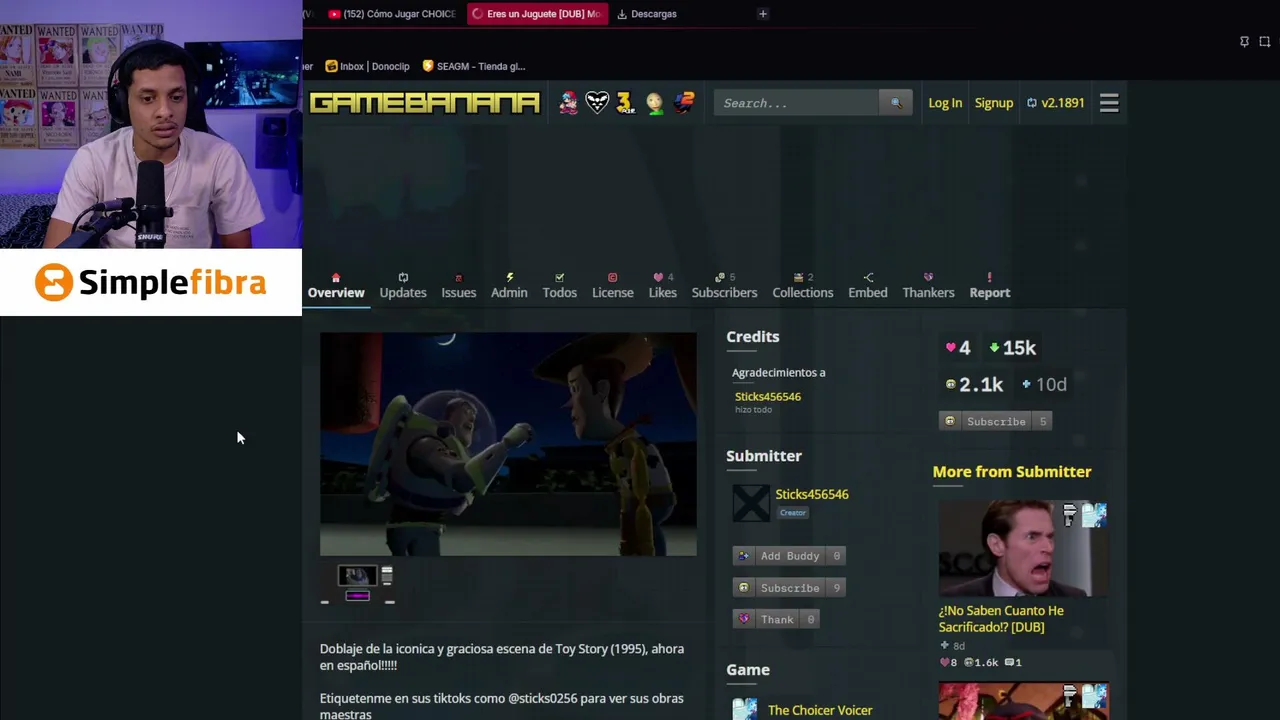Open the Deltarune heart game icon

coord(597,103)
